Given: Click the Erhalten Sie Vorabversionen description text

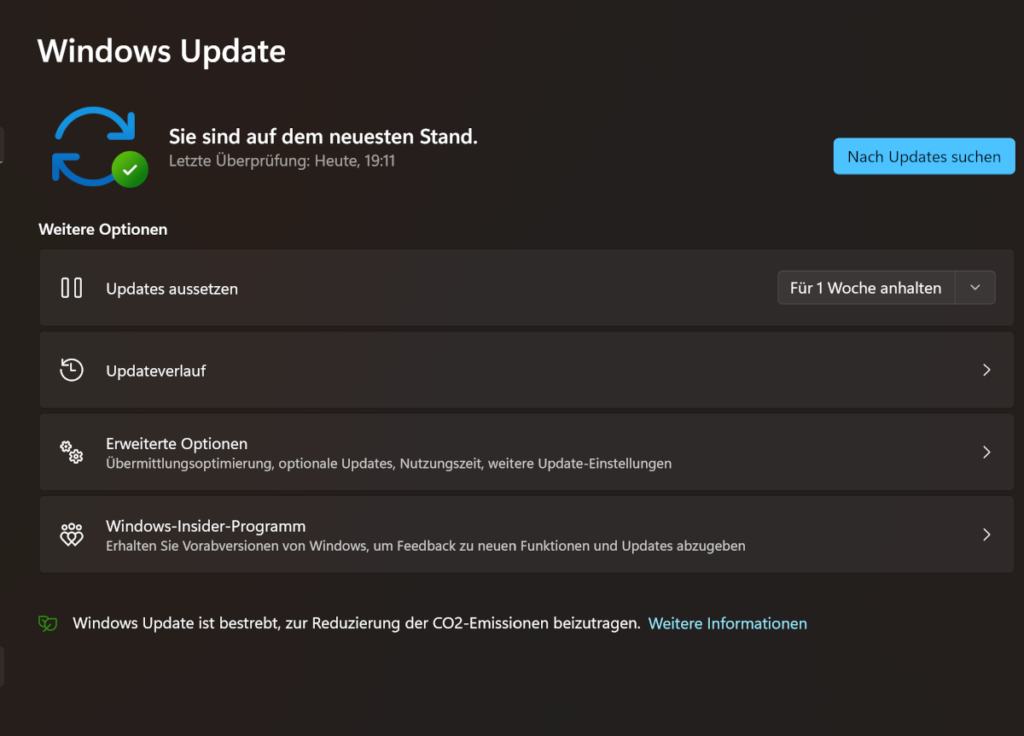Looking at the screenshot, I should click(425, 546).
